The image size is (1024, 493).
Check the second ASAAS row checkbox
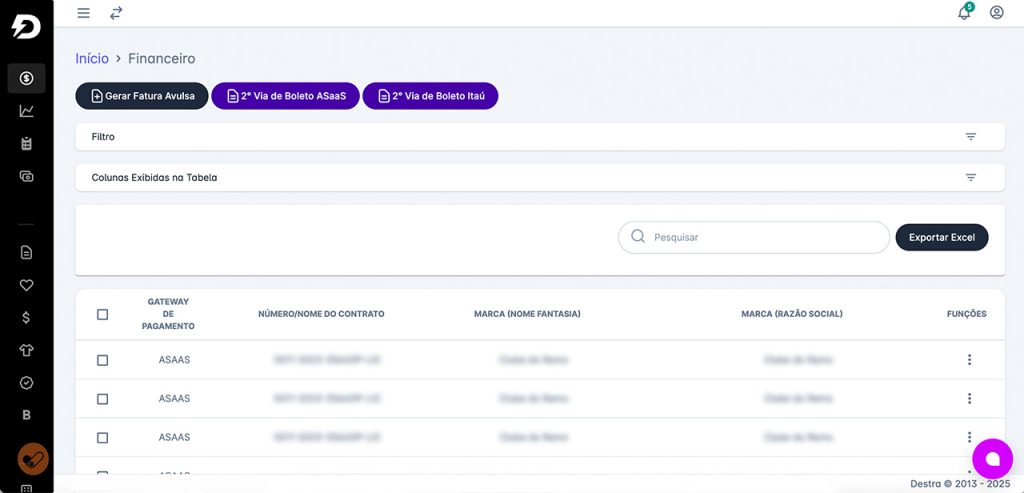coord(102,399)
